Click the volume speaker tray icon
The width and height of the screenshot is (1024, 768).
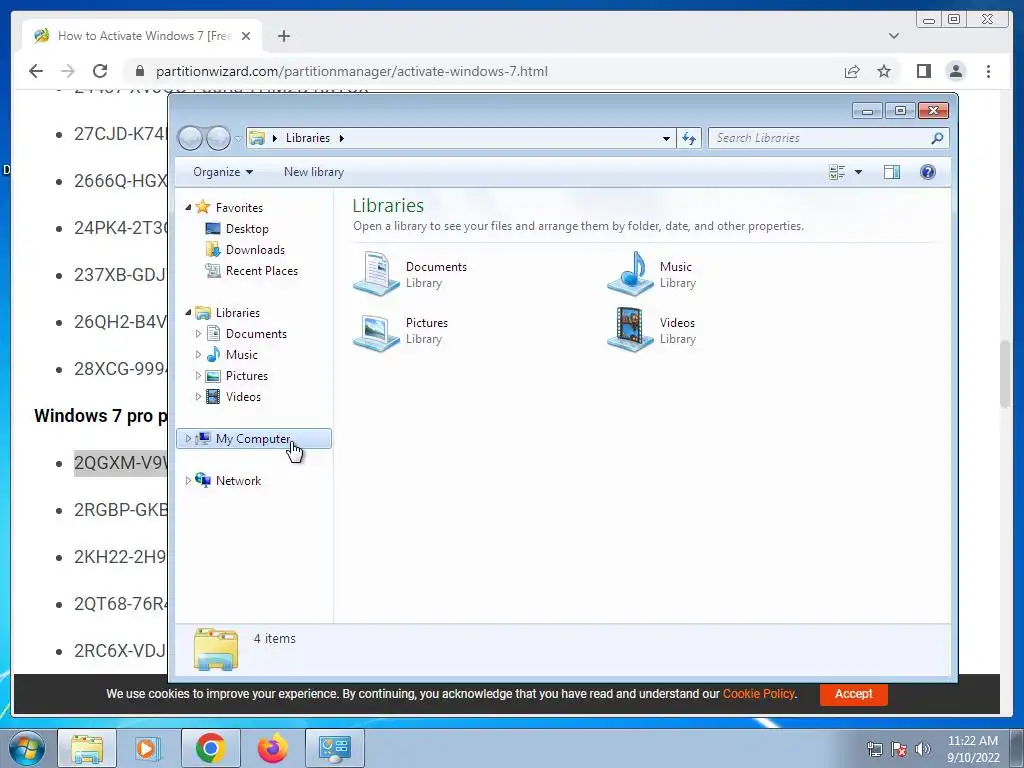[923, 748]
